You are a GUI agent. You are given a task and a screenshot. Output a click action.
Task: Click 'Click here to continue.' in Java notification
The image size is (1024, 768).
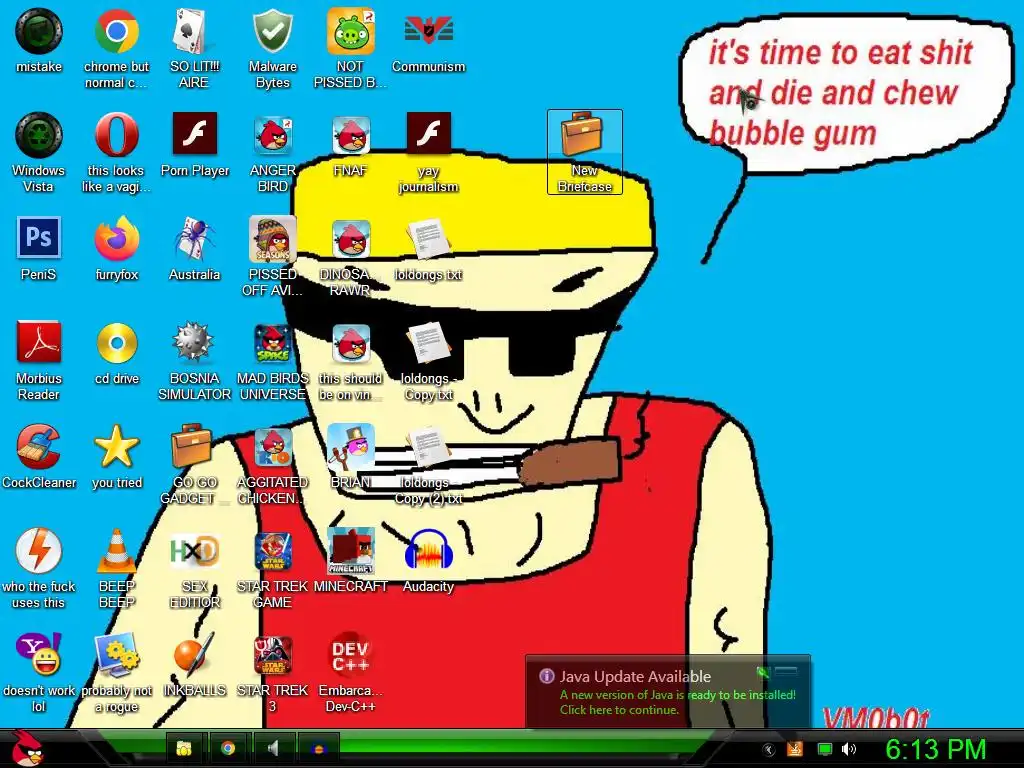pos(618,710)
